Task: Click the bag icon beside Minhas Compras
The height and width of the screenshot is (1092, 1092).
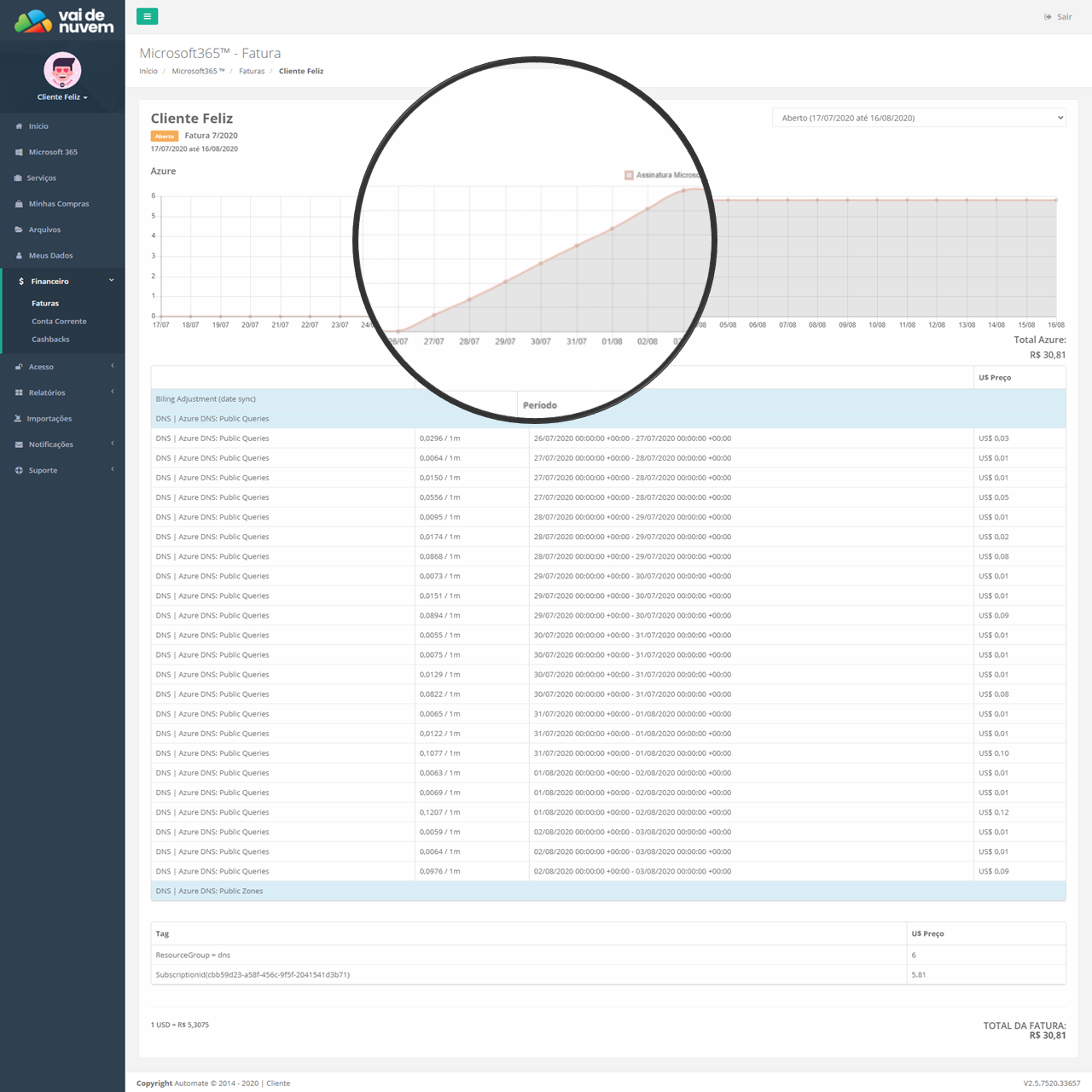Action: point(19,204)
